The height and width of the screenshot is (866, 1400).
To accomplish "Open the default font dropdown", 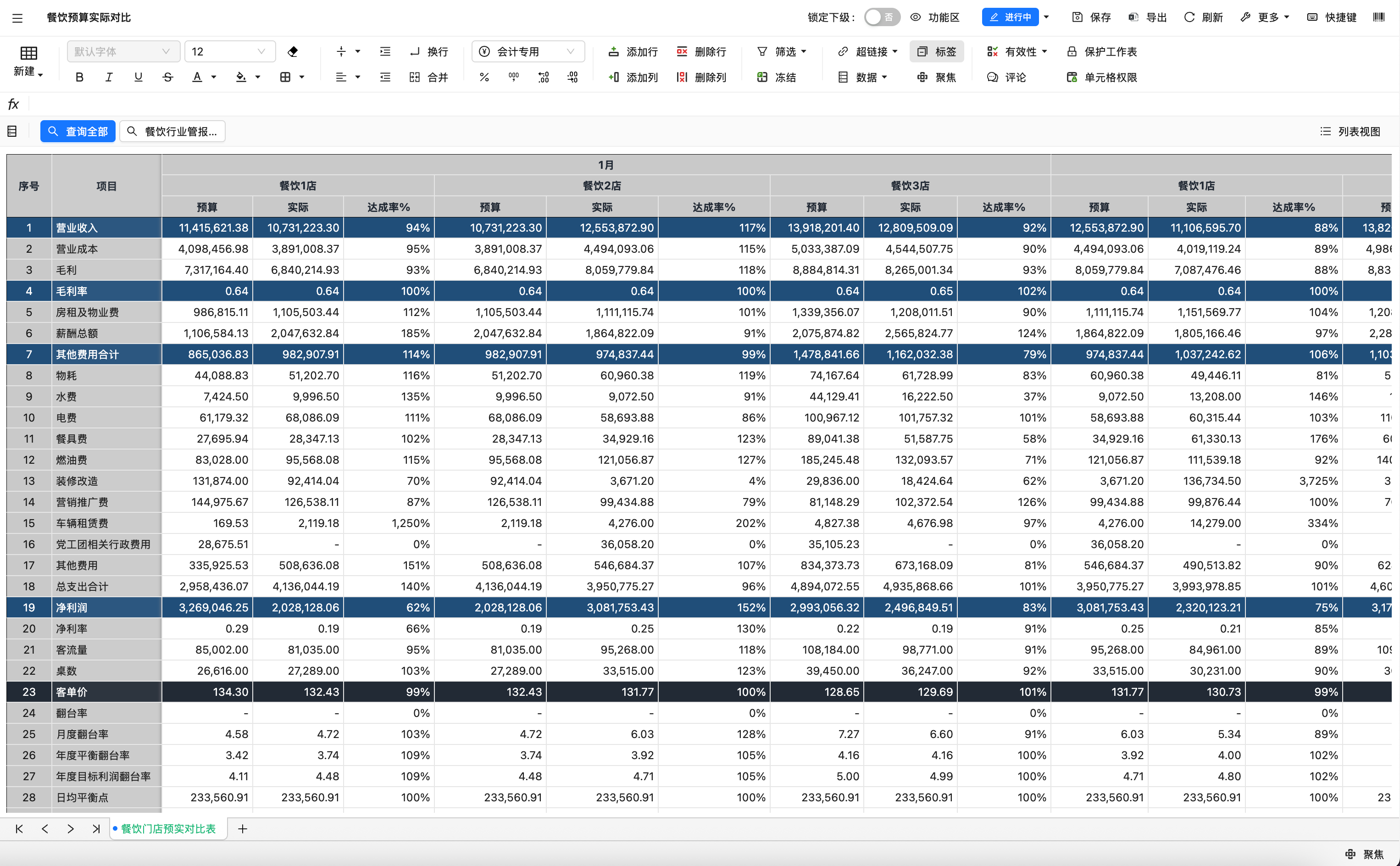I will [x=123, y=51].
